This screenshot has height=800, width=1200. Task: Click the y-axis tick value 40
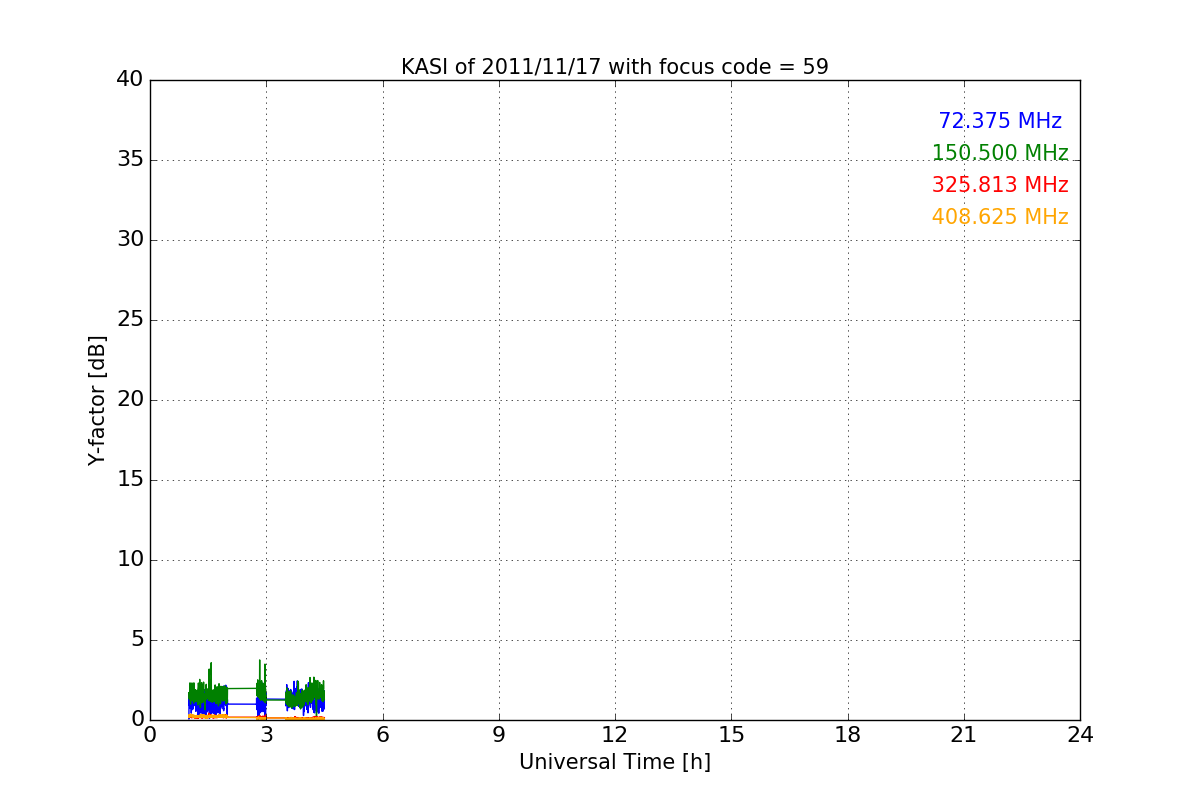(130, 80)
